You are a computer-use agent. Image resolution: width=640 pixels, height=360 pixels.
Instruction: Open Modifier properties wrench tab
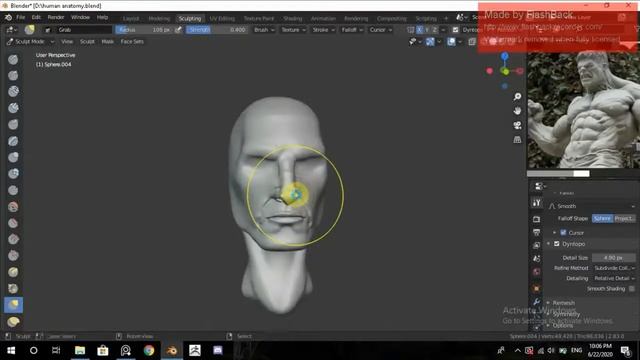click(x=537, y=302)
